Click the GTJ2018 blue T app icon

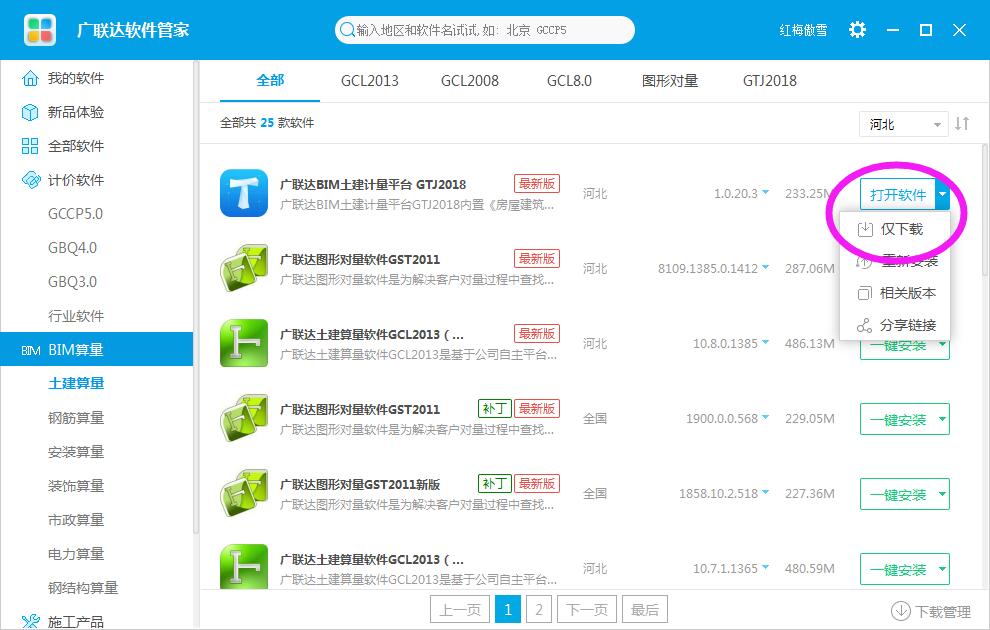click(x=244, y=193)
